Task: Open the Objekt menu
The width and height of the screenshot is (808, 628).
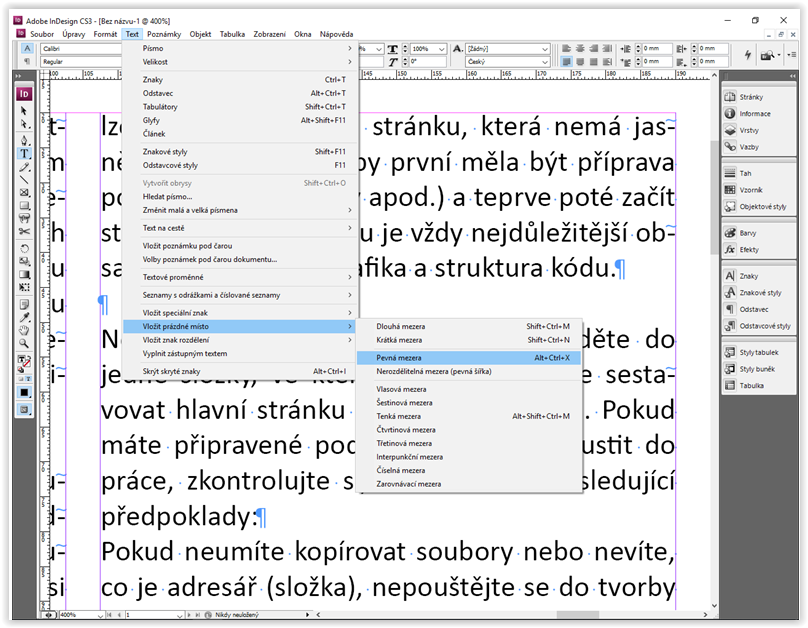Action: [200, 34]
